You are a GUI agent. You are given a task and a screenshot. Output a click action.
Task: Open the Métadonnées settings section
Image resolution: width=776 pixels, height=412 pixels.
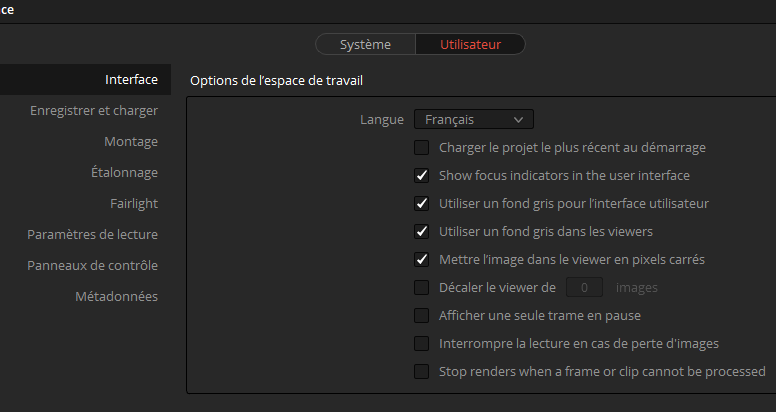point(116,296)
